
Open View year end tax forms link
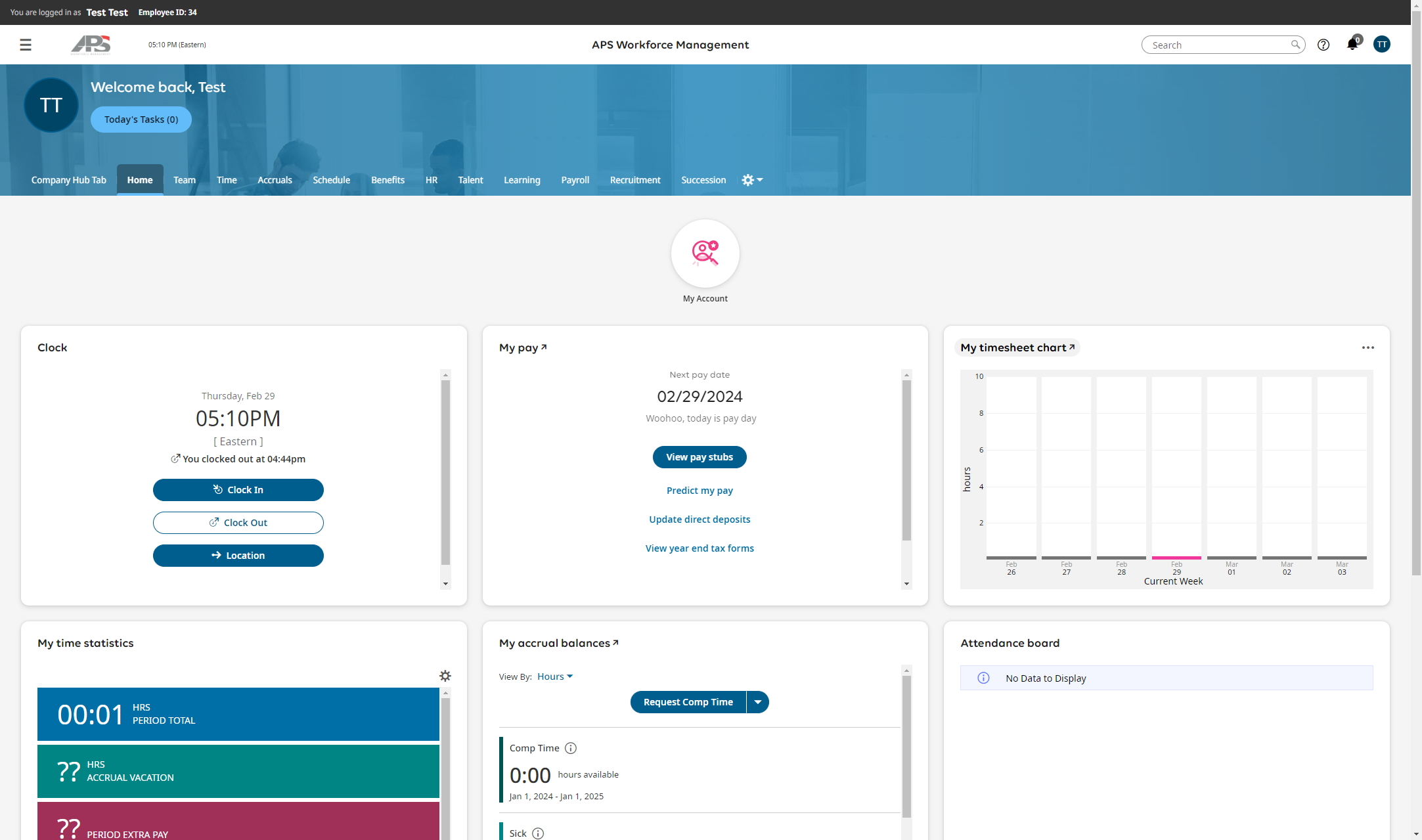pos(700,548)
